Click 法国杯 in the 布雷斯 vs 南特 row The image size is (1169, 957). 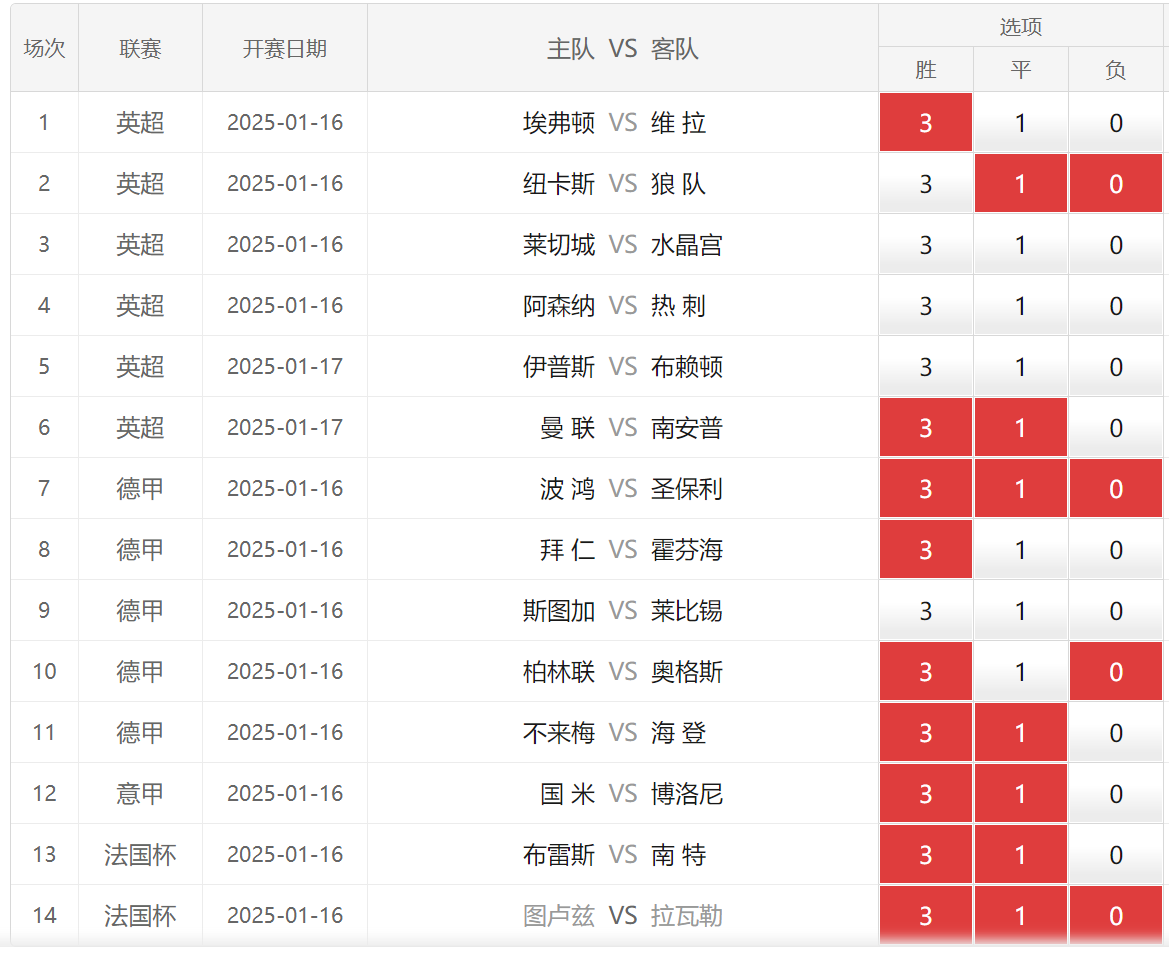click(140, 856)
